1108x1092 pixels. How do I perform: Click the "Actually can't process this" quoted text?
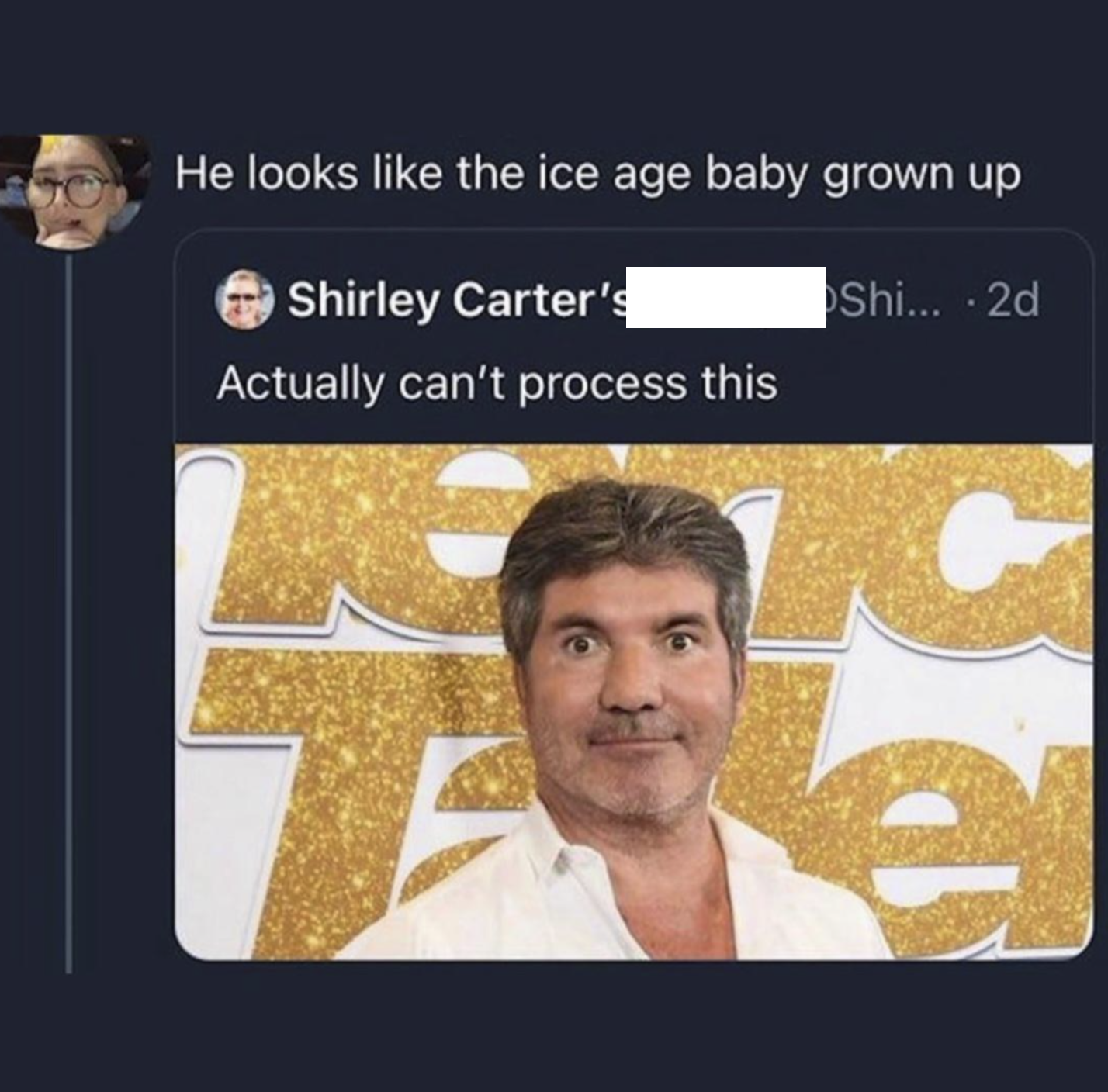(x=497, y=383)
